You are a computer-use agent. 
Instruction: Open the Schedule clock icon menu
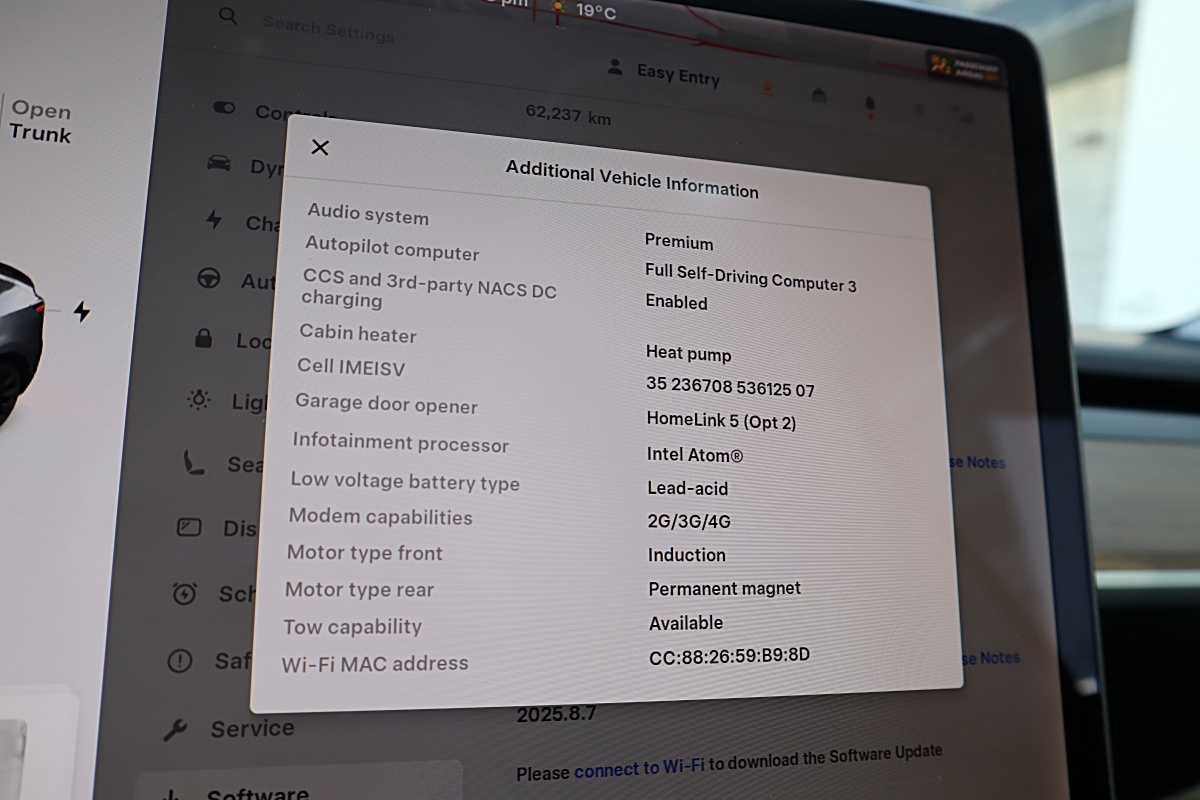coord(184,593)
